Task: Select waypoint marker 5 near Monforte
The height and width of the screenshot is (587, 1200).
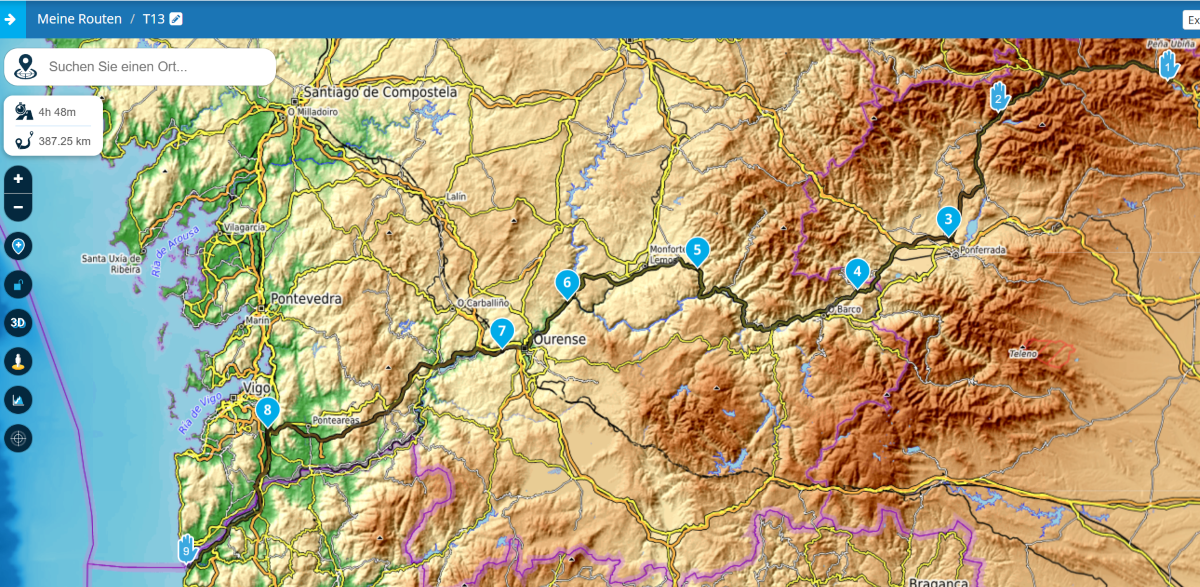Action: [x=698, y=250]
